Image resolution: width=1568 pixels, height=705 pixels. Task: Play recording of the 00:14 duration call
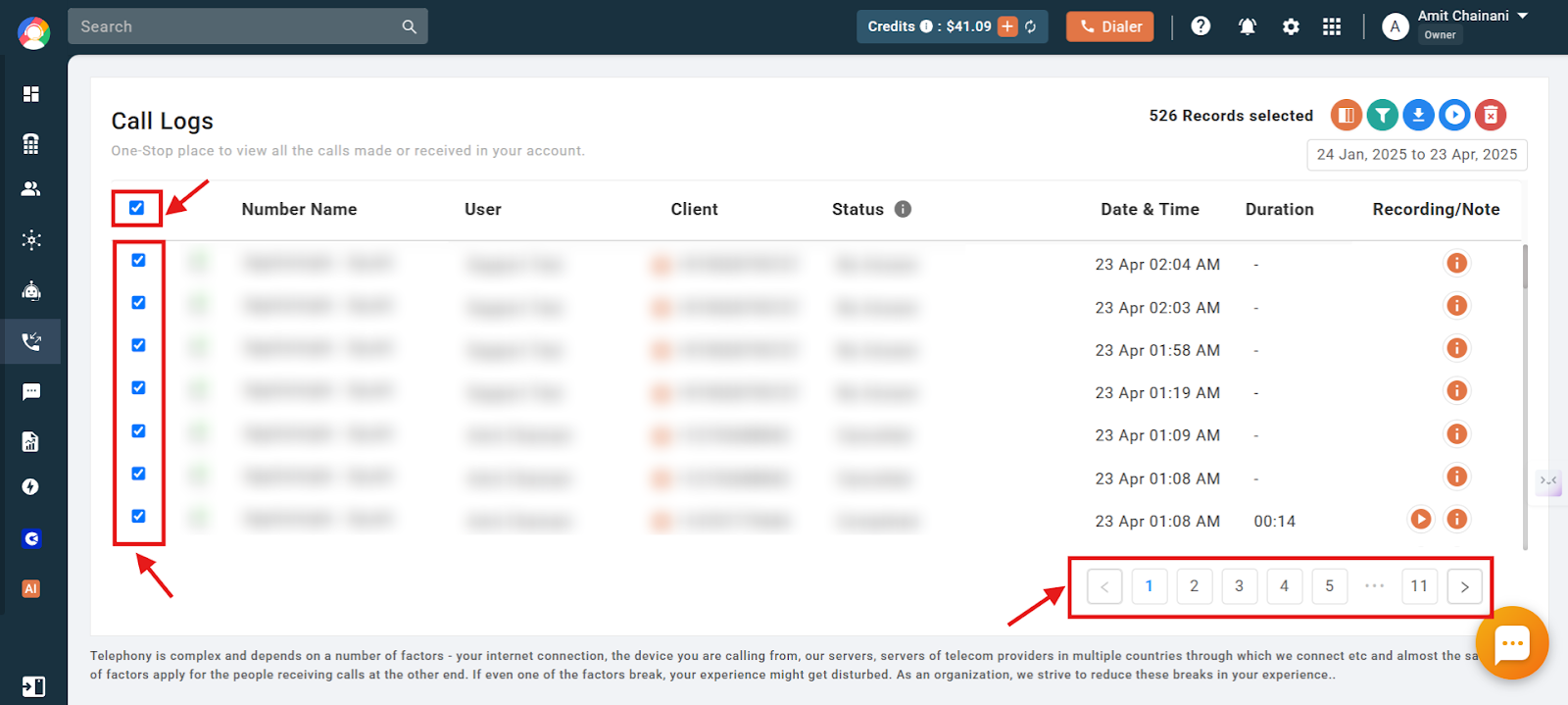tap(1421, 519)
